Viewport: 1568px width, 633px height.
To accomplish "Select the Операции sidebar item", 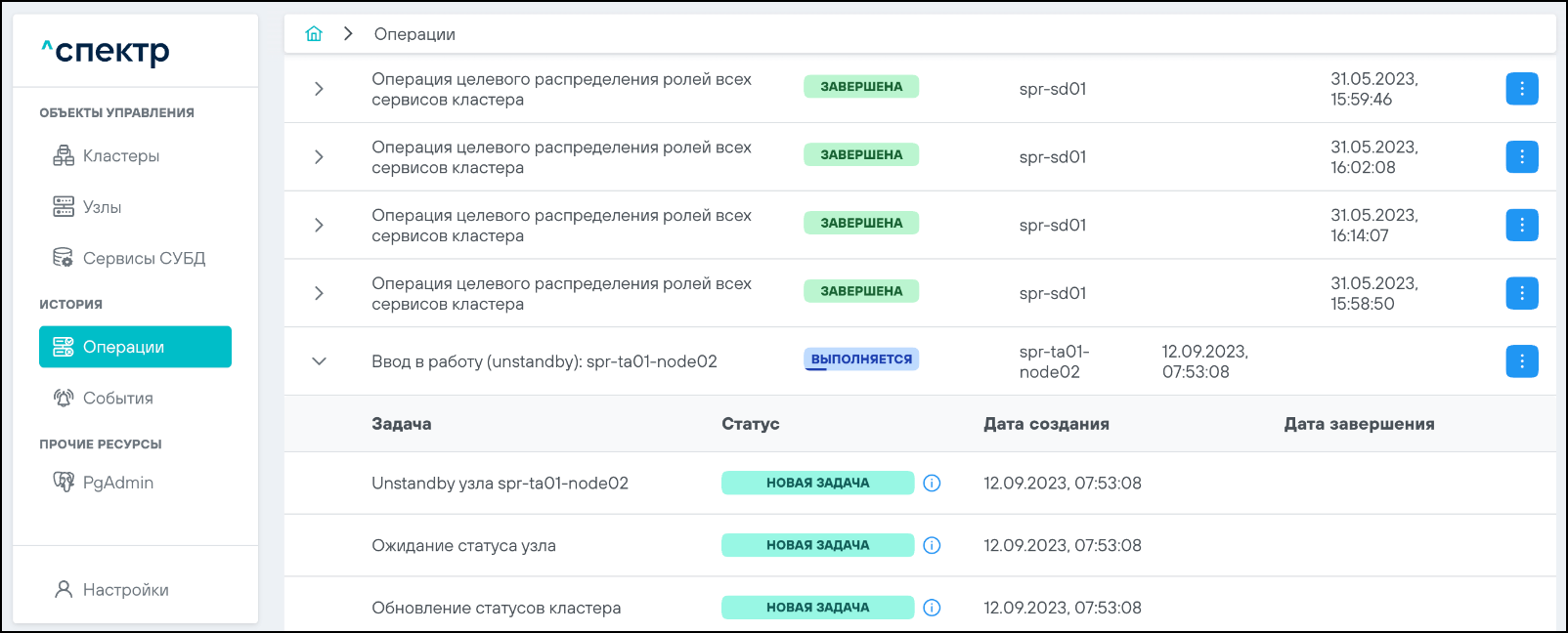I will click(135, 347).
